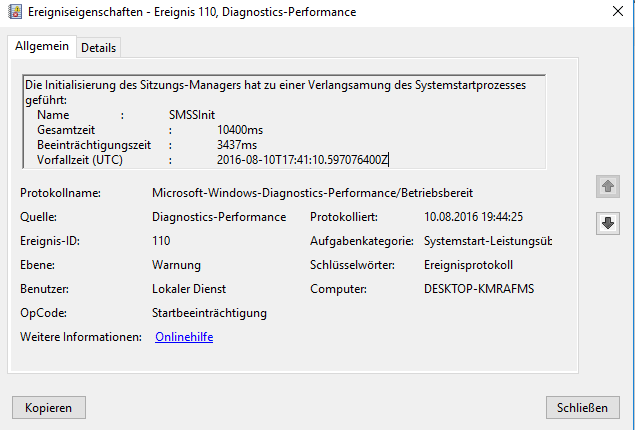Image resolution: width=635 pixels, height=430 pixels.
Task: Close the Ereigniseigenschaften dialog via title bar X
Action: click(x=611, y=12)
